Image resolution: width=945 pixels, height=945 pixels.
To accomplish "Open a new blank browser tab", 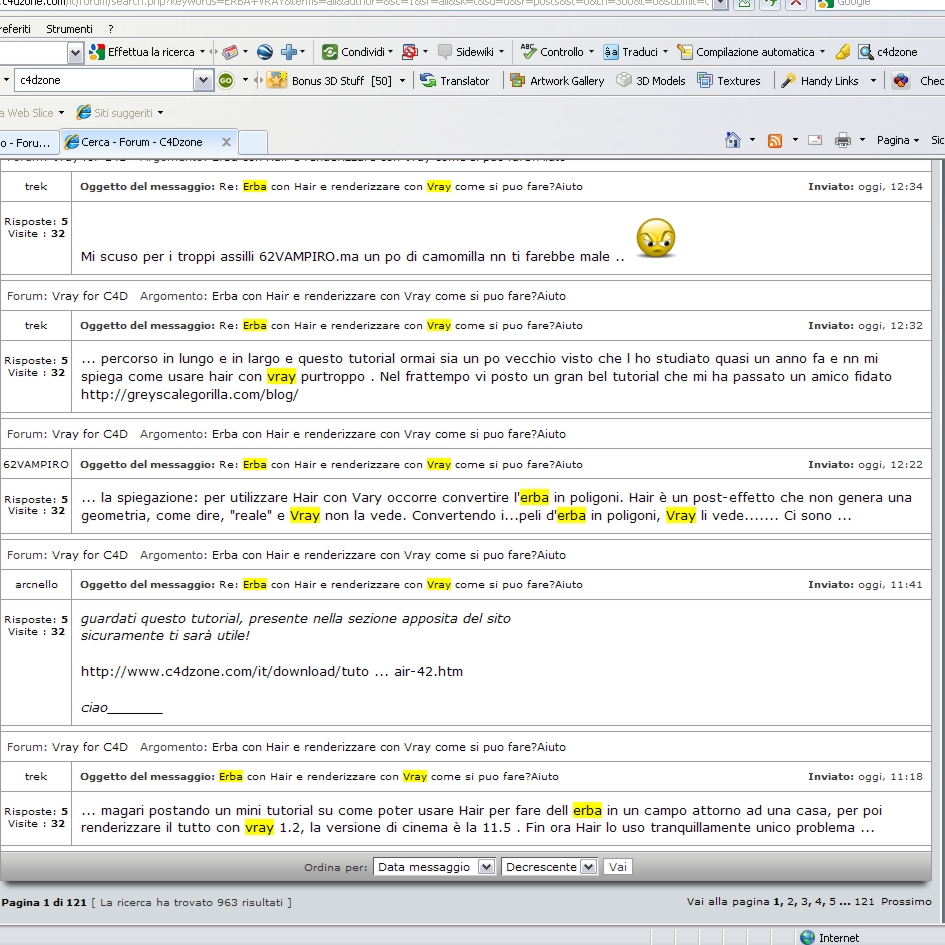I will (x=253, y=143).
